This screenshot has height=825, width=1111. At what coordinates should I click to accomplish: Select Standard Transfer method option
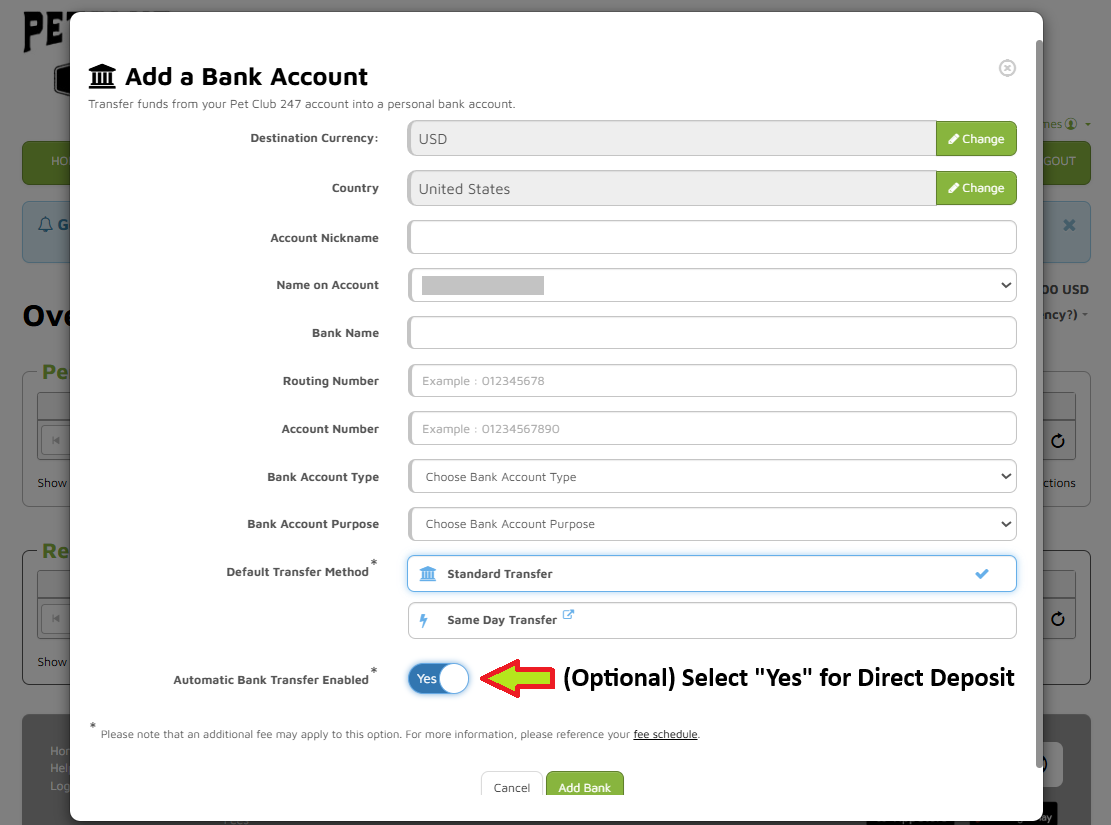[x=711, y=574]
